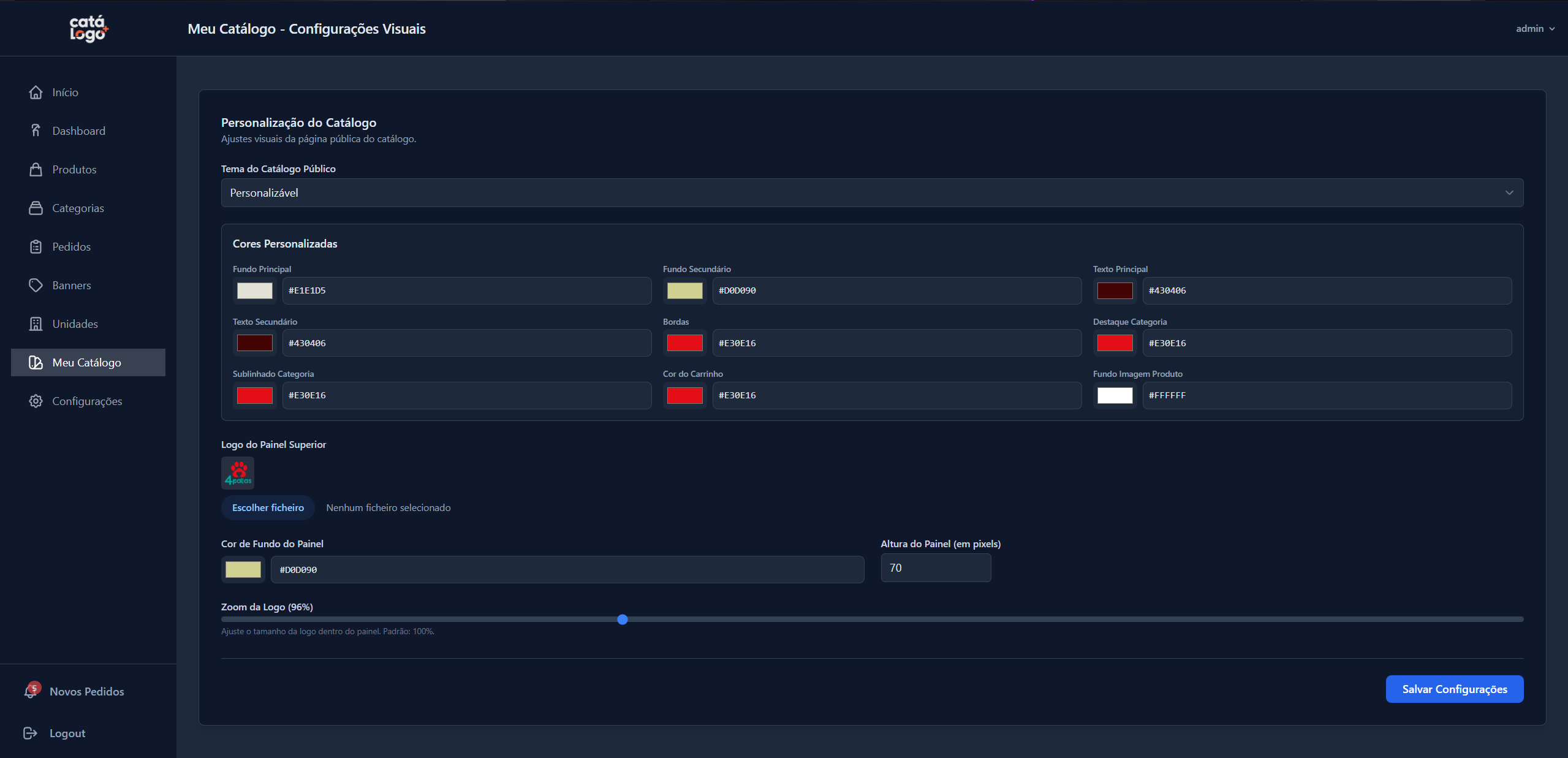Click the Salvar Configurações button
Screen dimensions: 1568x758
1454,689
